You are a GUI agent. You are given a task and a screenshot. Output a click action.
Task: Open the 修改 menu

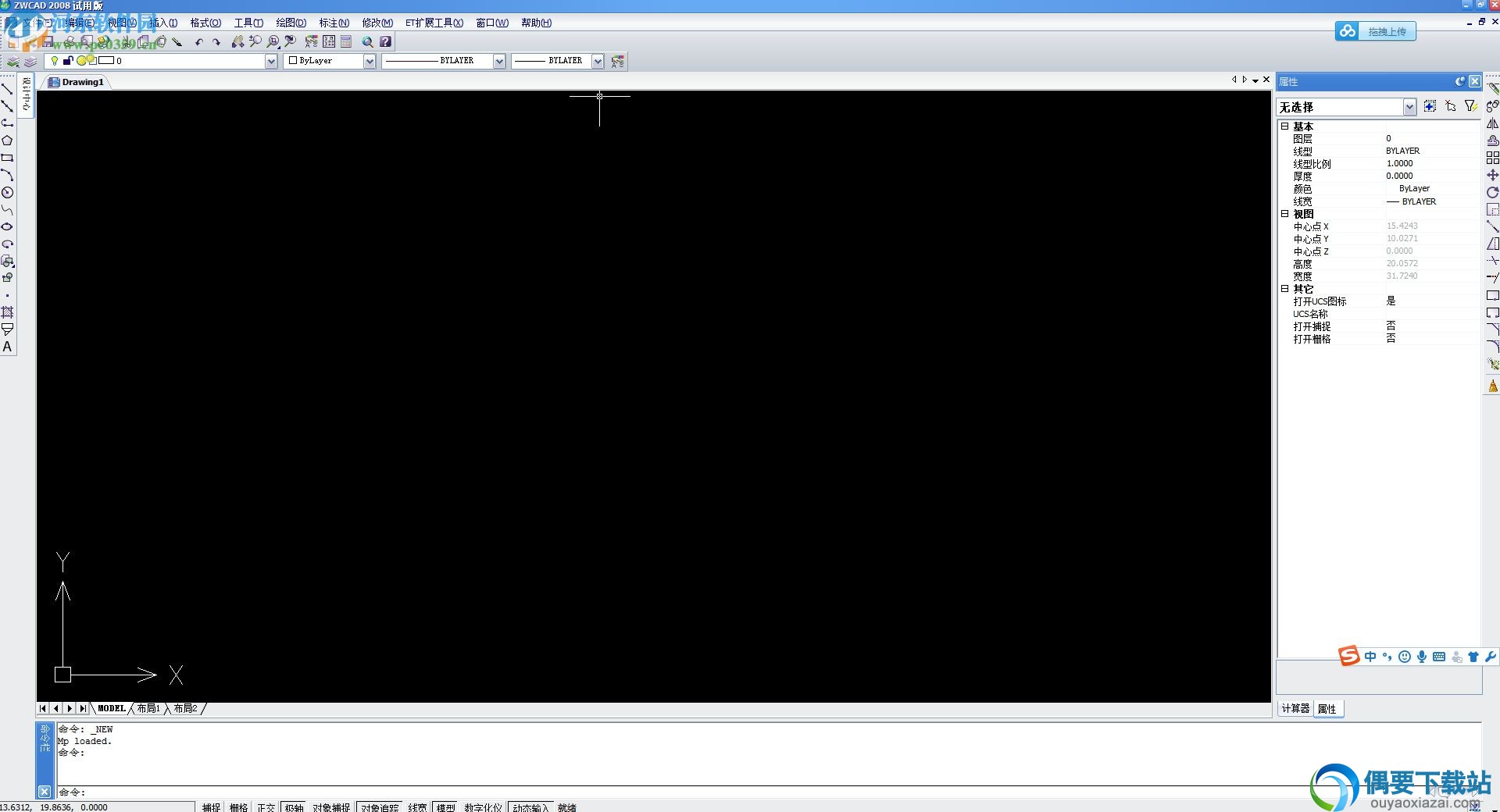click(377, 23)
